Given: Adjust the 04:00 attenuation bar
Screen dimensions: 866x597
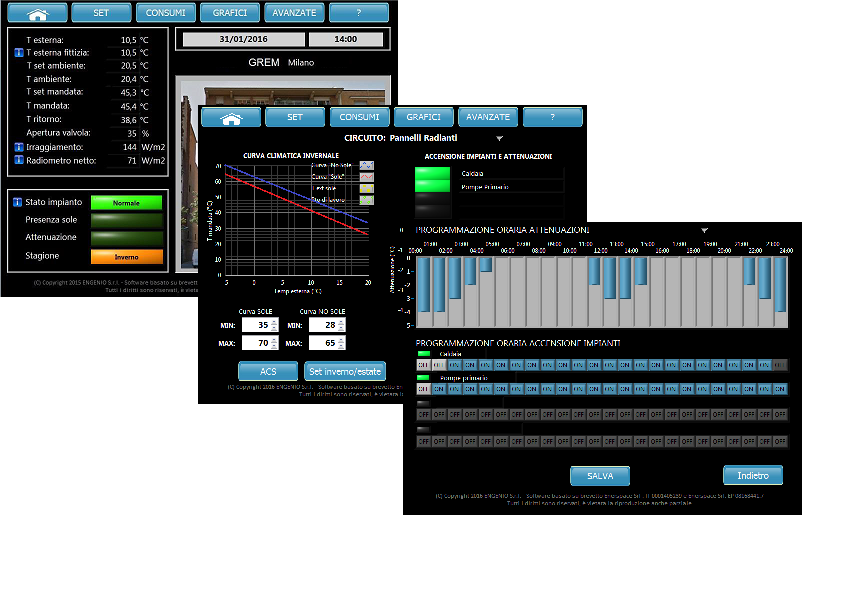Looking at the screenshot, I should [x=486, y=265].
